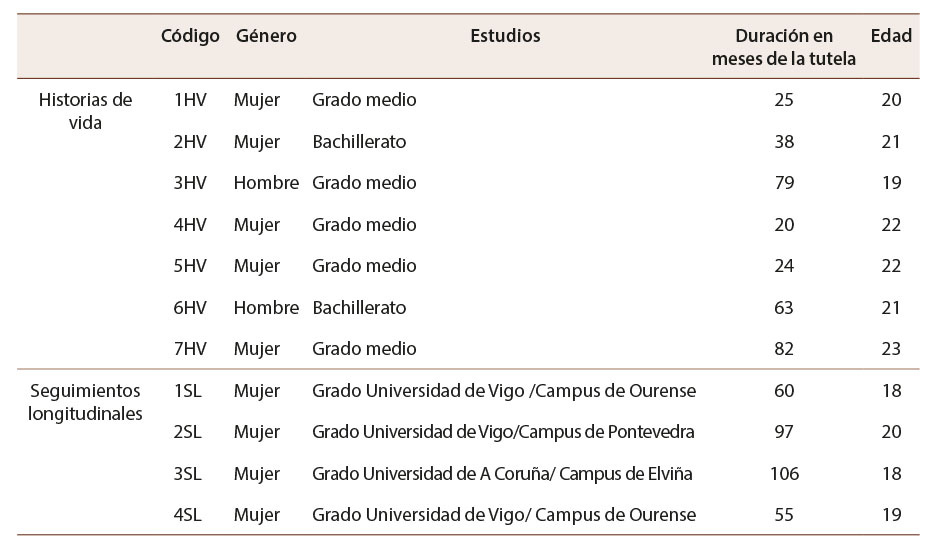Click the Bachillerato cell in row 2HV
945x542 pixels.
click(x=359, y=142)
